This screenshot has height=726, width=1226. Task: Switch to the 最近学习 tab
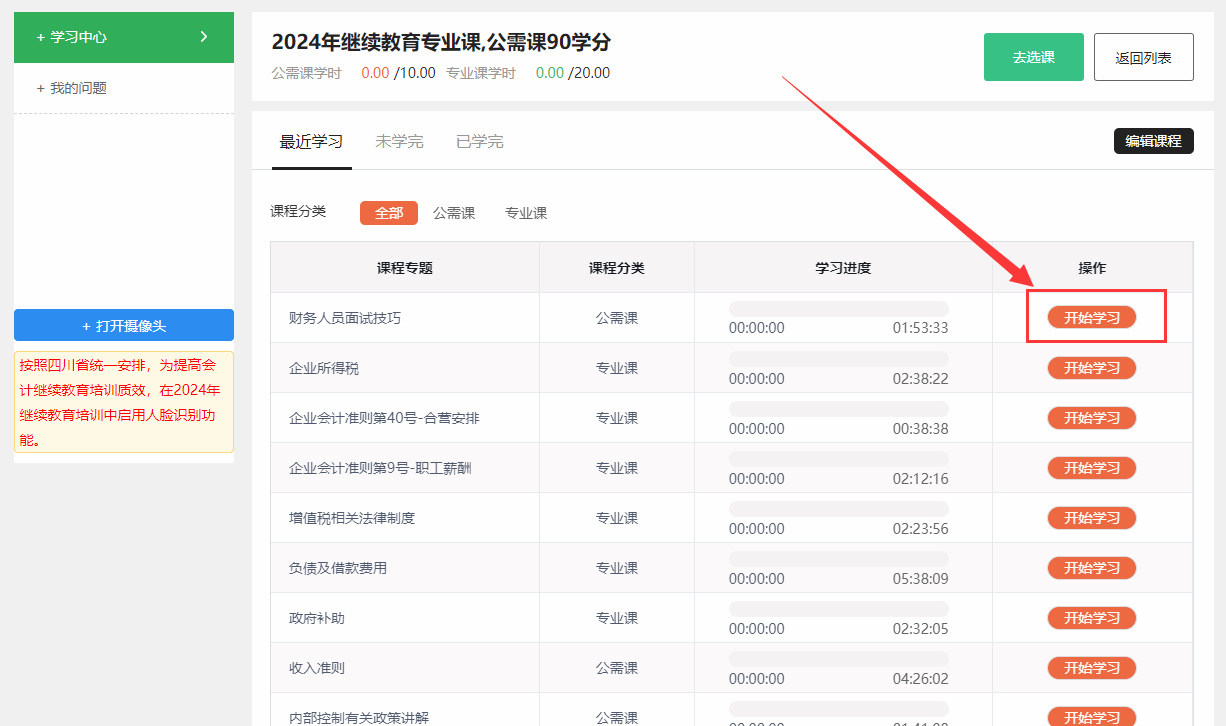tap(311, 142)
